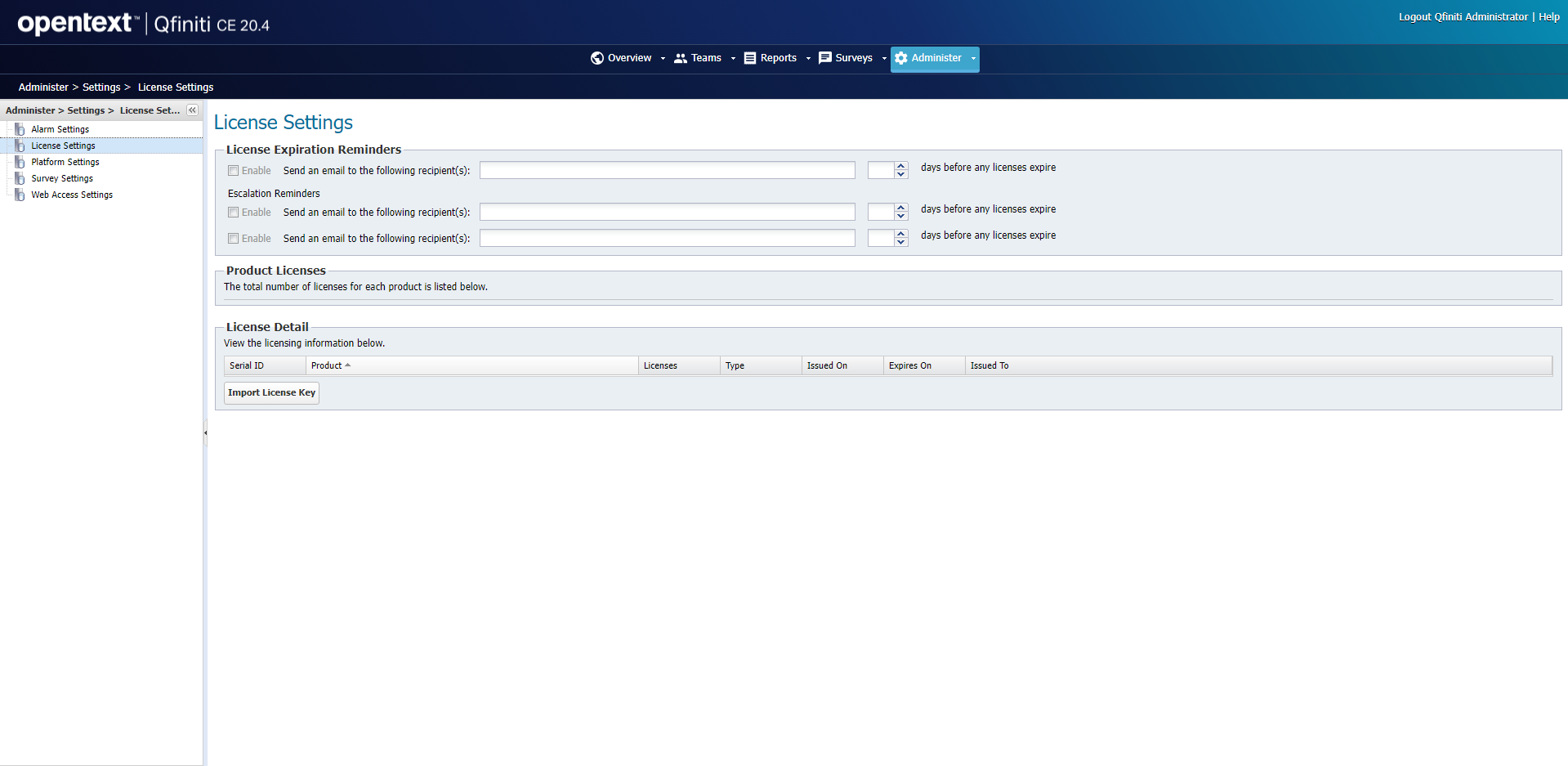Click the first recipients email input field
The height and width of the screenshot is (766, 1568).
click(667, 170)
